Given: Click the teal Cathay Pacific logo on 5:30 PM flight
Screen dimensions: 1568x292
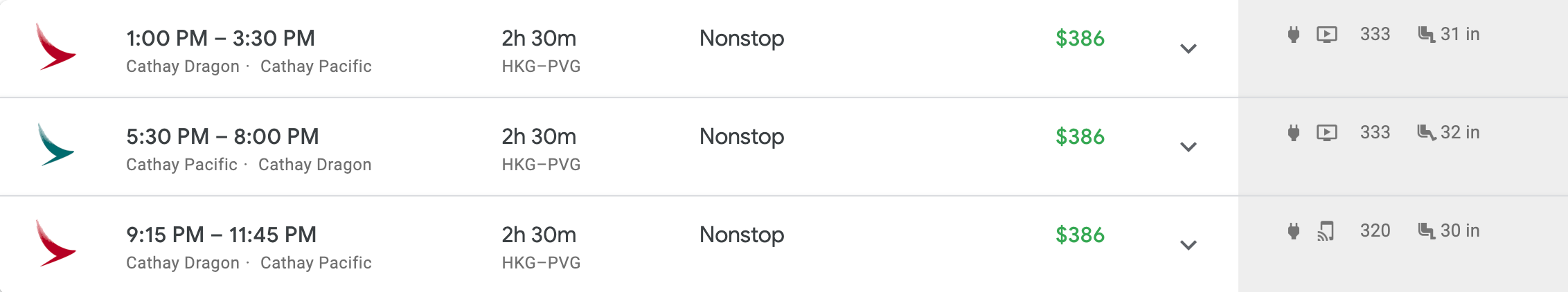Looking at the screenshot, I should click(55, 145).
